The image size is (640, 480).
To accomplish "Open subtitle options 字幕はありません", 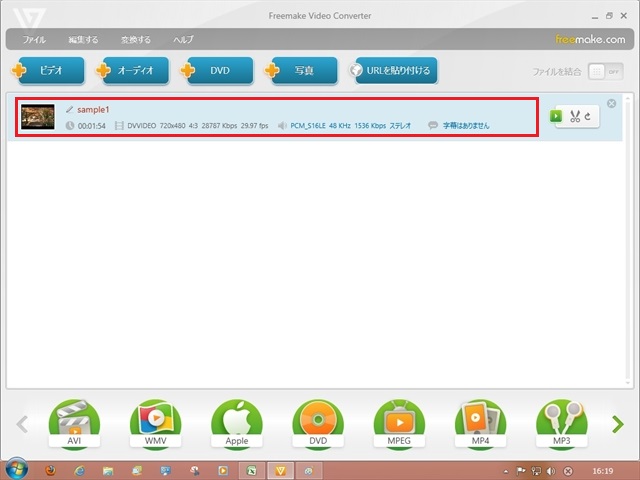I will (x=465, y=126).
